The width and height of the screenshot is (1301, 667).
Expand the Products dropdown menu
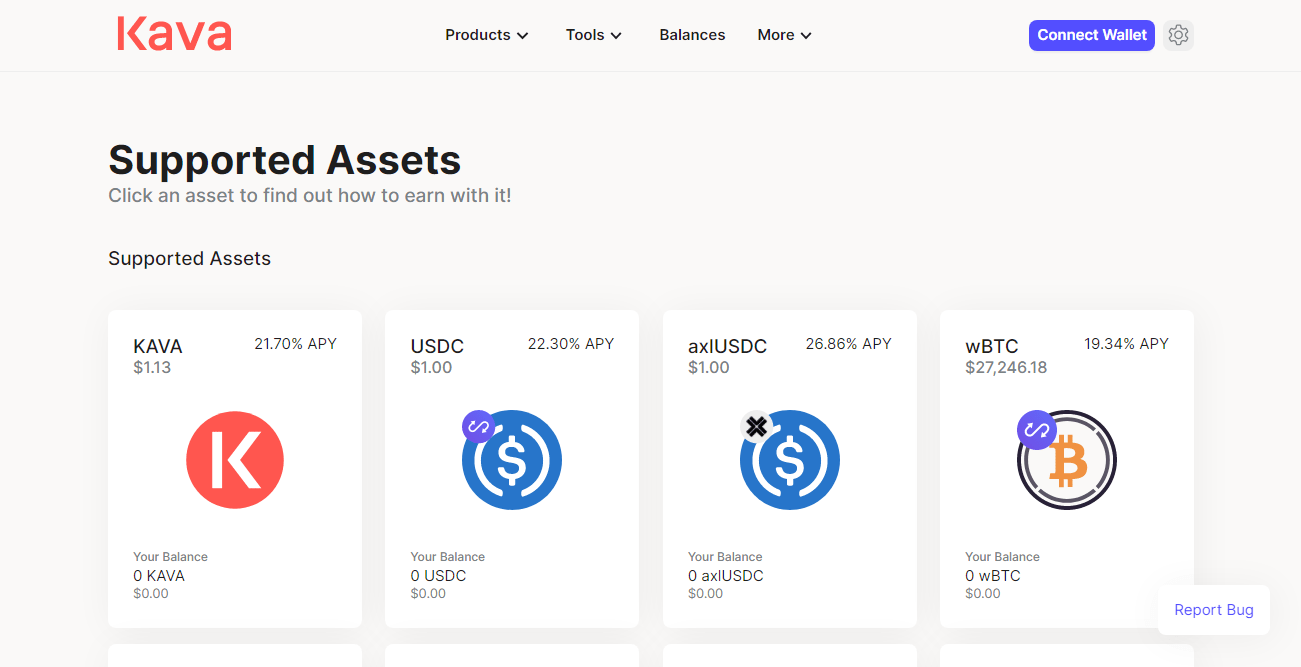point(487,35)
